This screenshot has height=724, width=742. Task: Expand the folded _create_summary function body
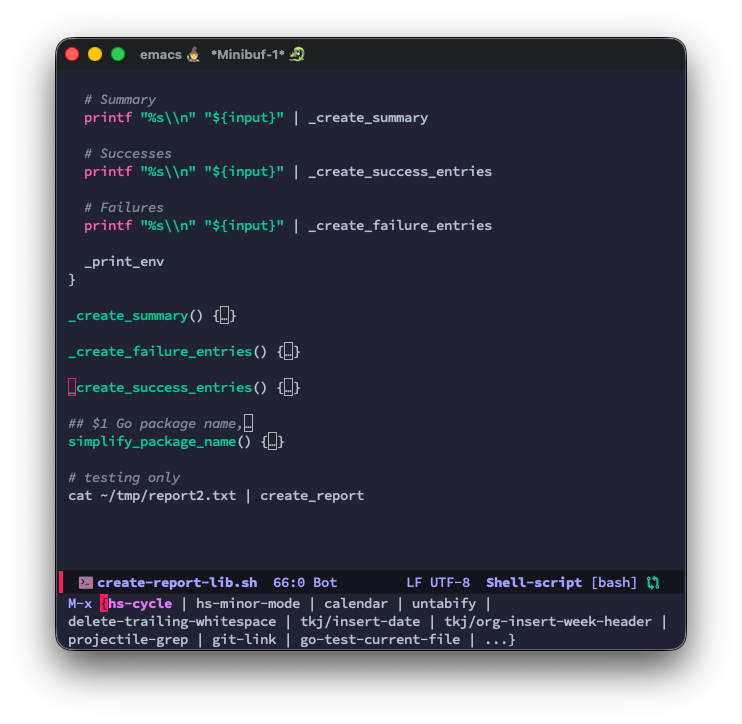[x=225, y=316]
